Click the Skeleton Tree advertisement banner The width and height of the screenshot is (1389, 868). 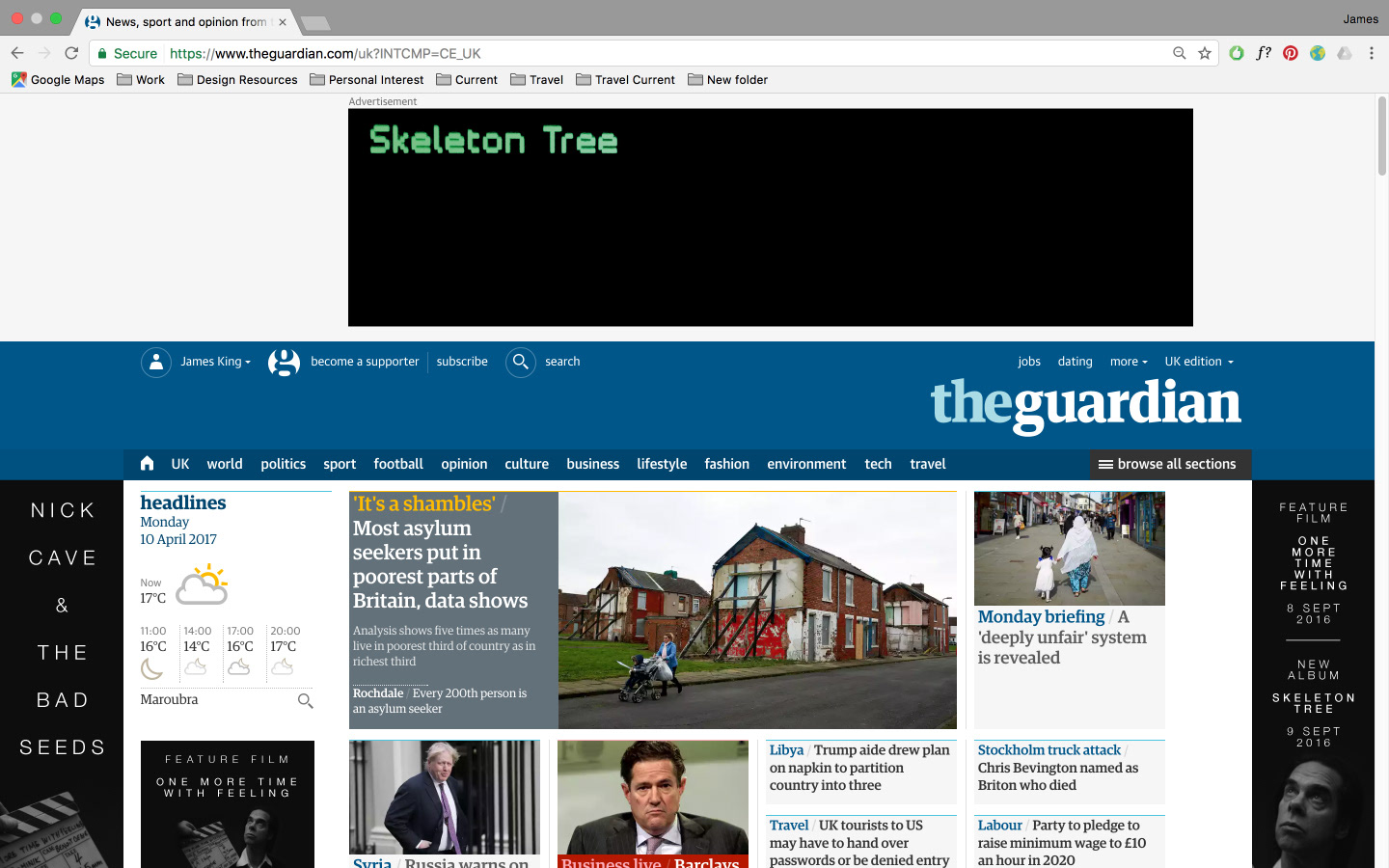point(771,217)
